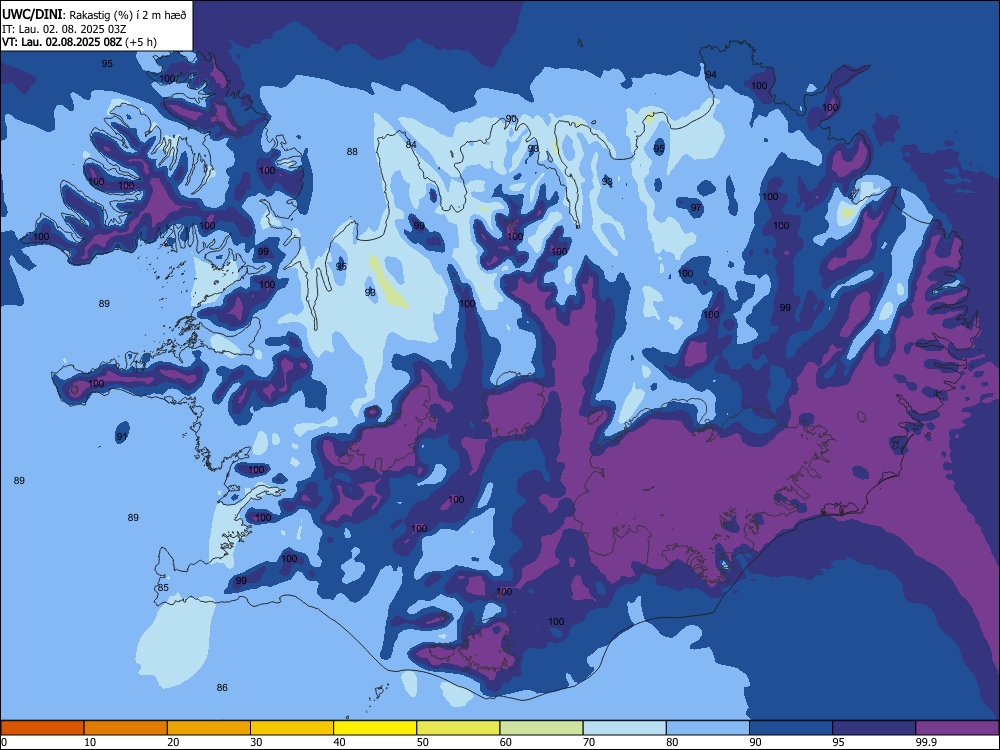Click the legend tick label '30'
This screenshot has width=1000, height=750.
(x=256, y=742)
